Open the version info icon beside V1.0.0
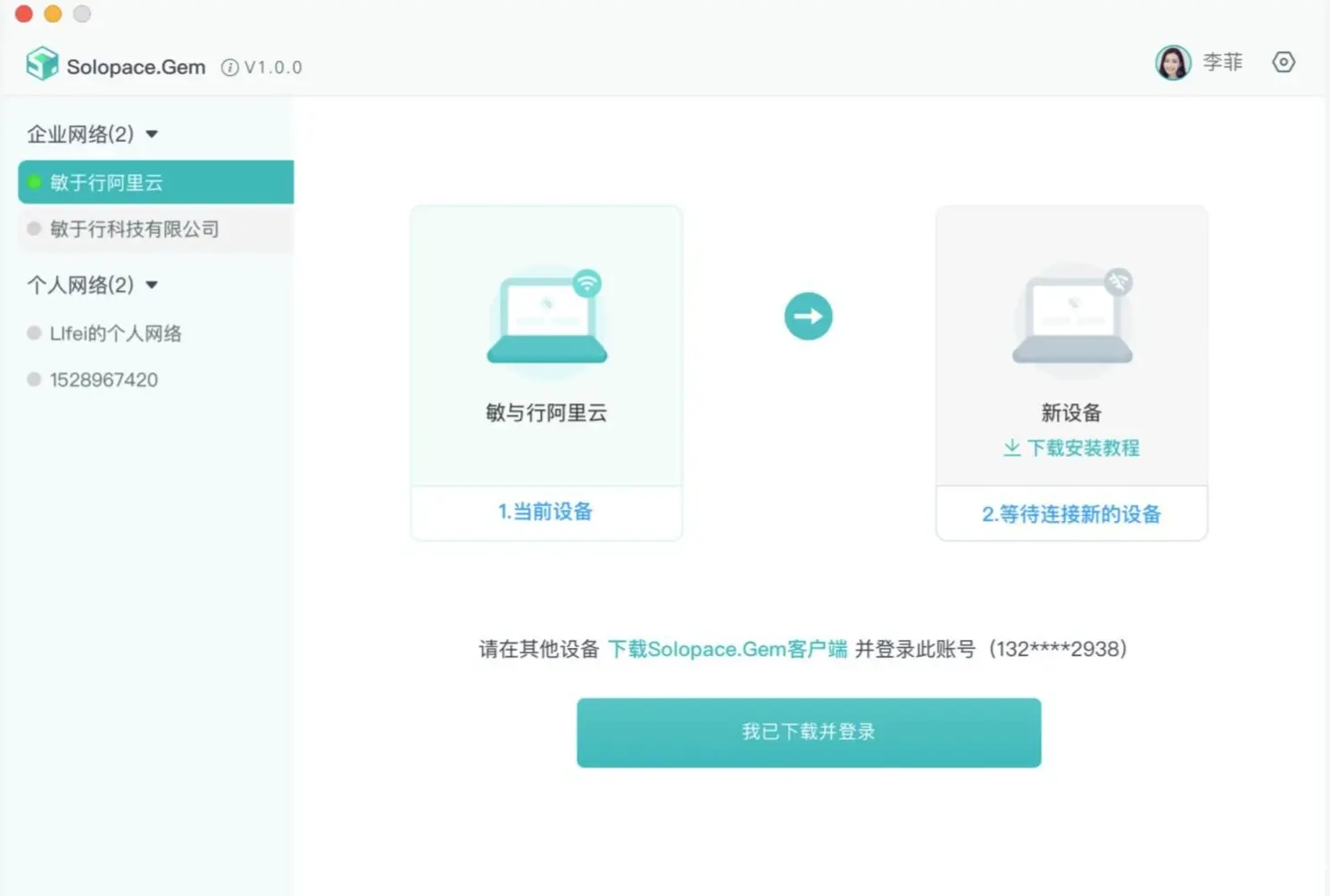This screenshot has height=896, width=1330. 230,67
